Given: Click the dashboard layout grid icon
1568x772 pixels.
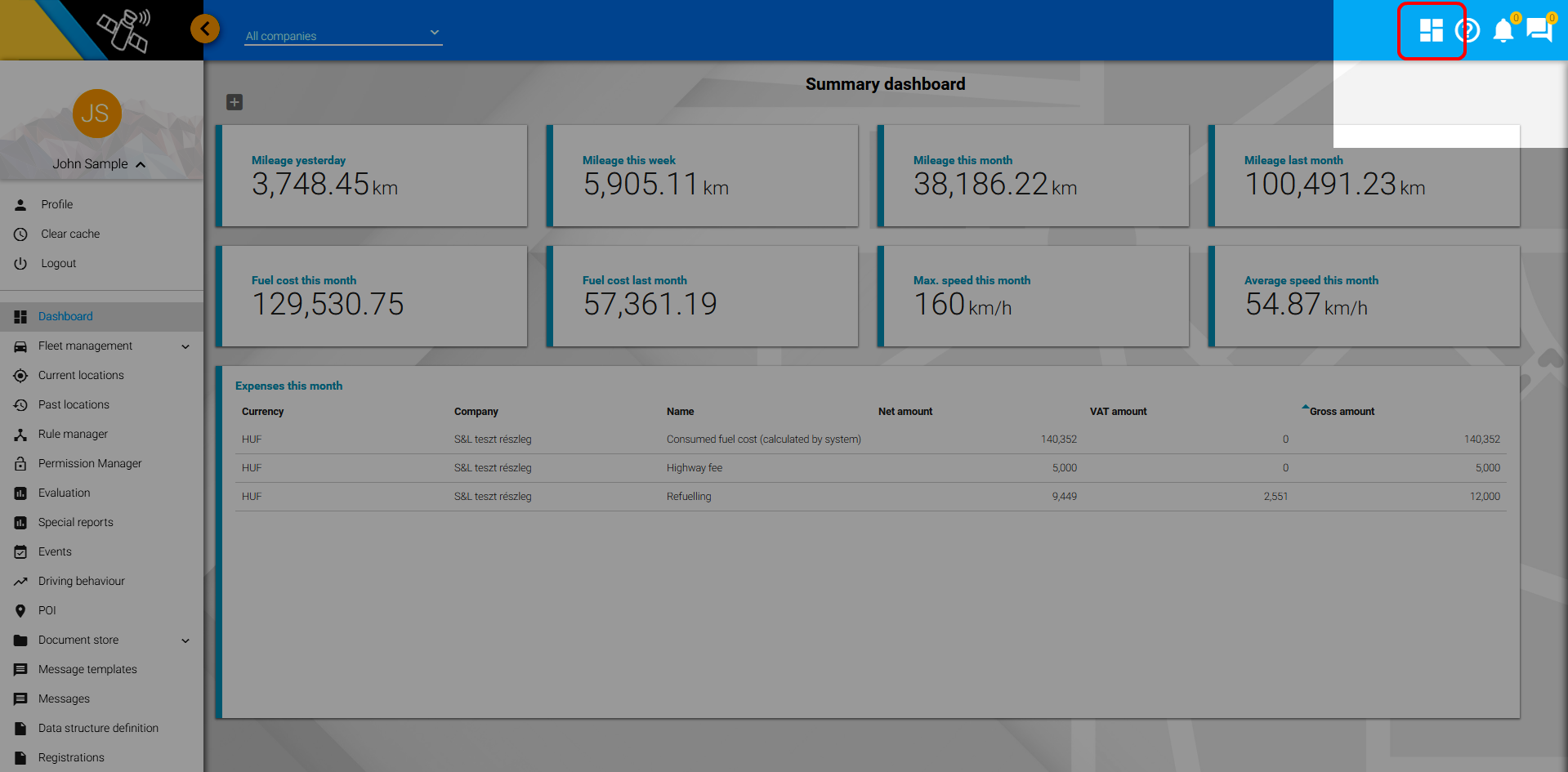Looking at the screenshot, I should [x=1431, y=31].
